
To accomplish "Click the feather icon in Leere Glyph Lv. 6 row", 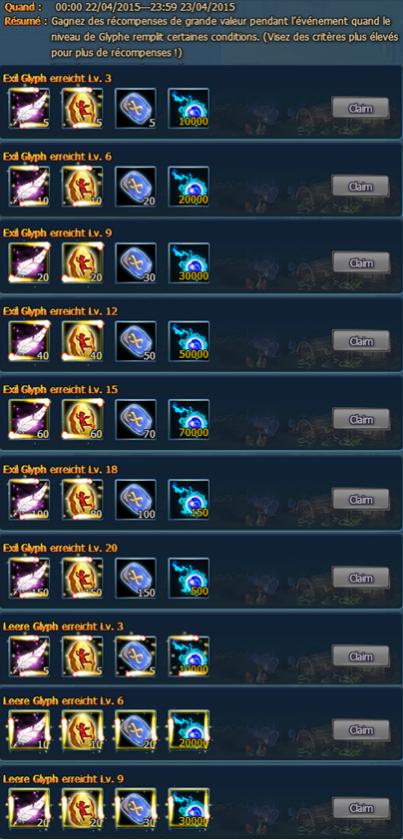I will click(x=29, y=730).
